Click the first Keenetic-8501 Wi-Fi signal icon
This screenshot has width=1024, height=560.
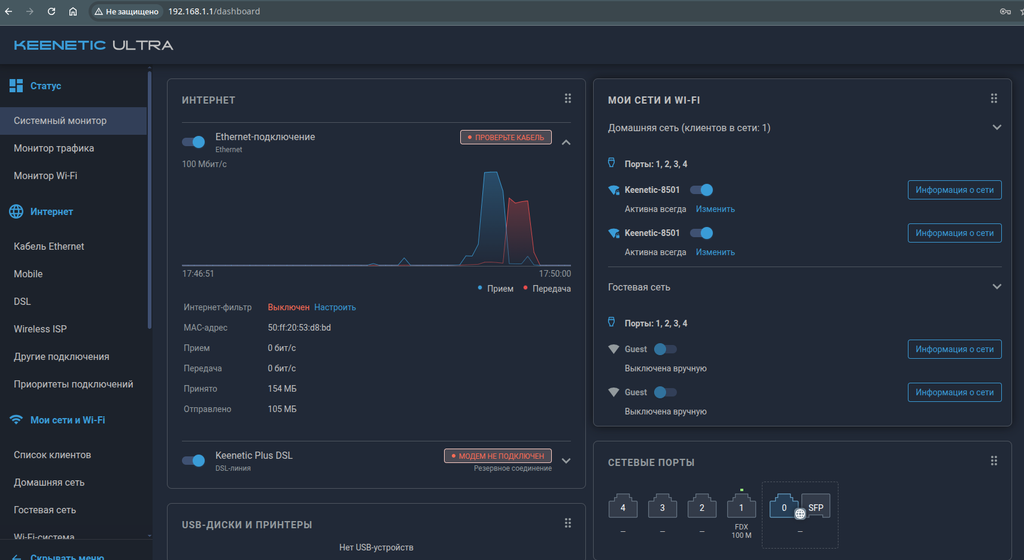[x=613, y=190]
